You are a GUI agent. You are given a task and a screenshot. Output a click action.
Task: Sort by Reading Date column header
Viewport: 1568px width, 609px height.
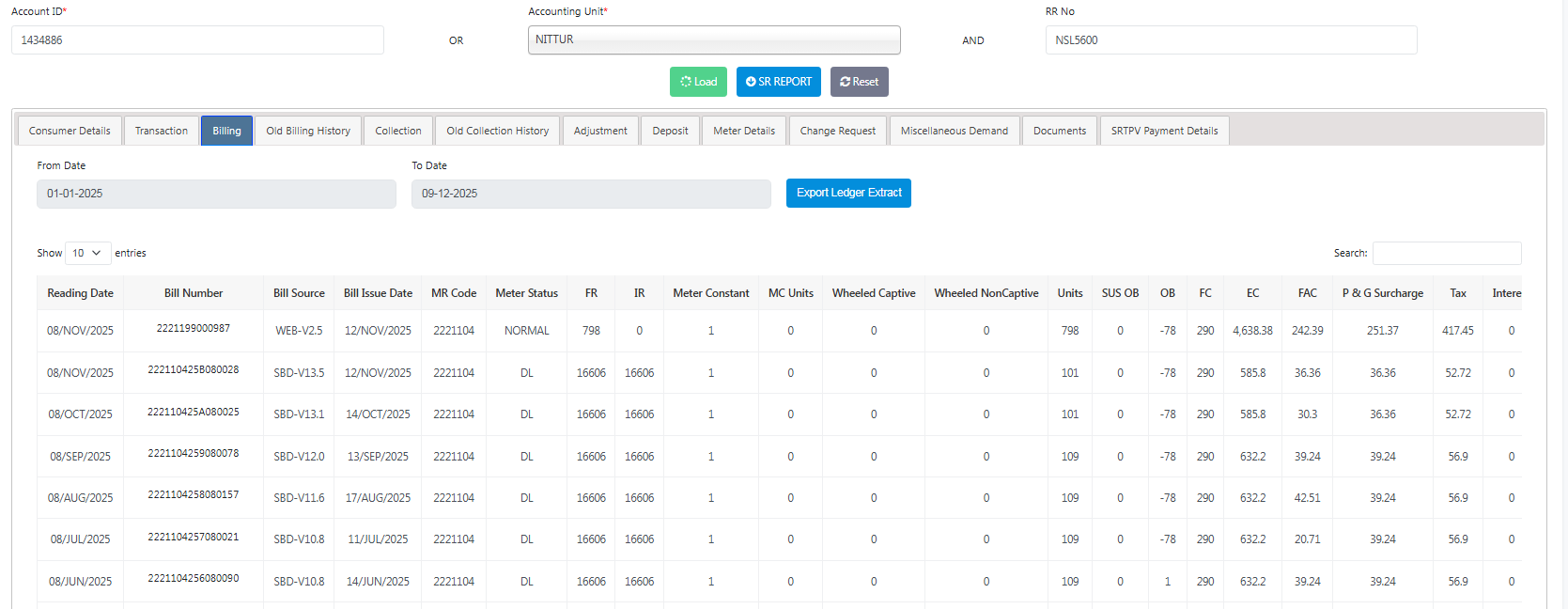tap(80, 293)
